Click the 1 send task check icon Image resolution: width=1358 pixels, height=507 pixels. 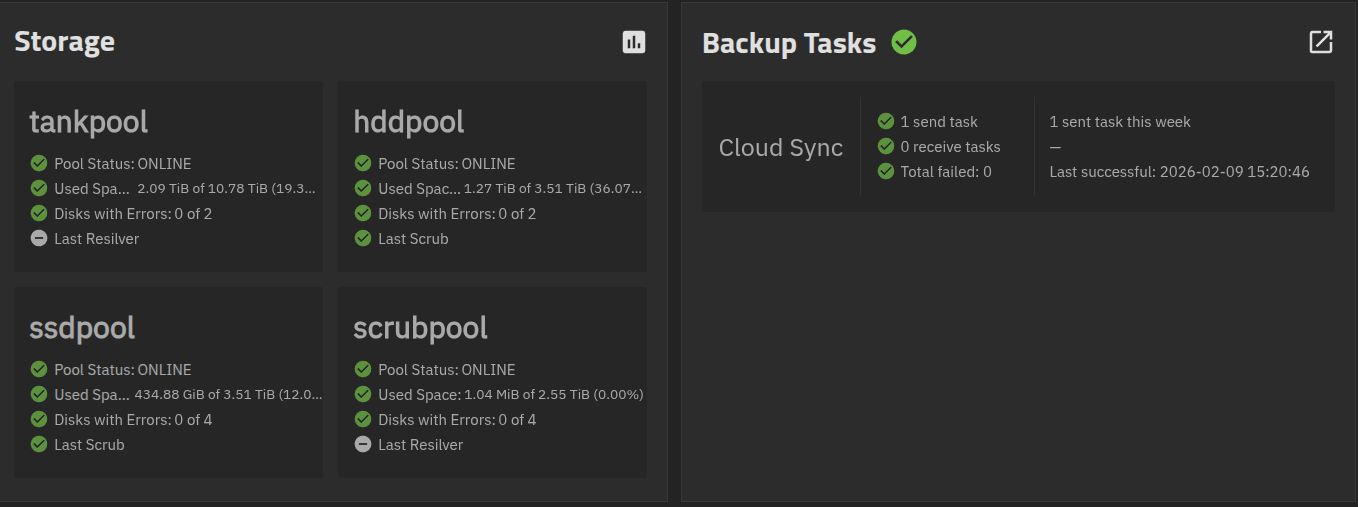pos(886,122)
